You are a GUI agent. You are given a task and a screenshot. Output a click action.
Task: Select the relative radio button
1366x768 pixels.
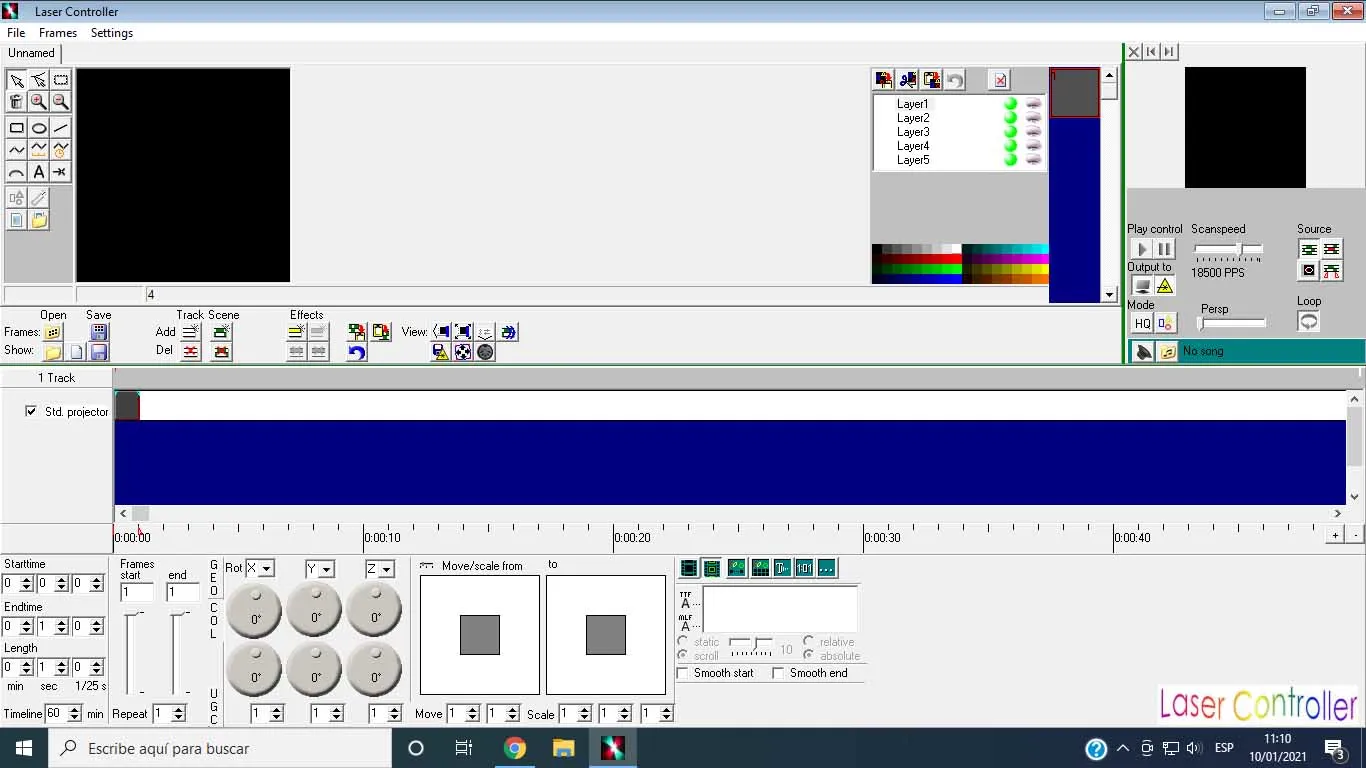[x=809, y=642]
